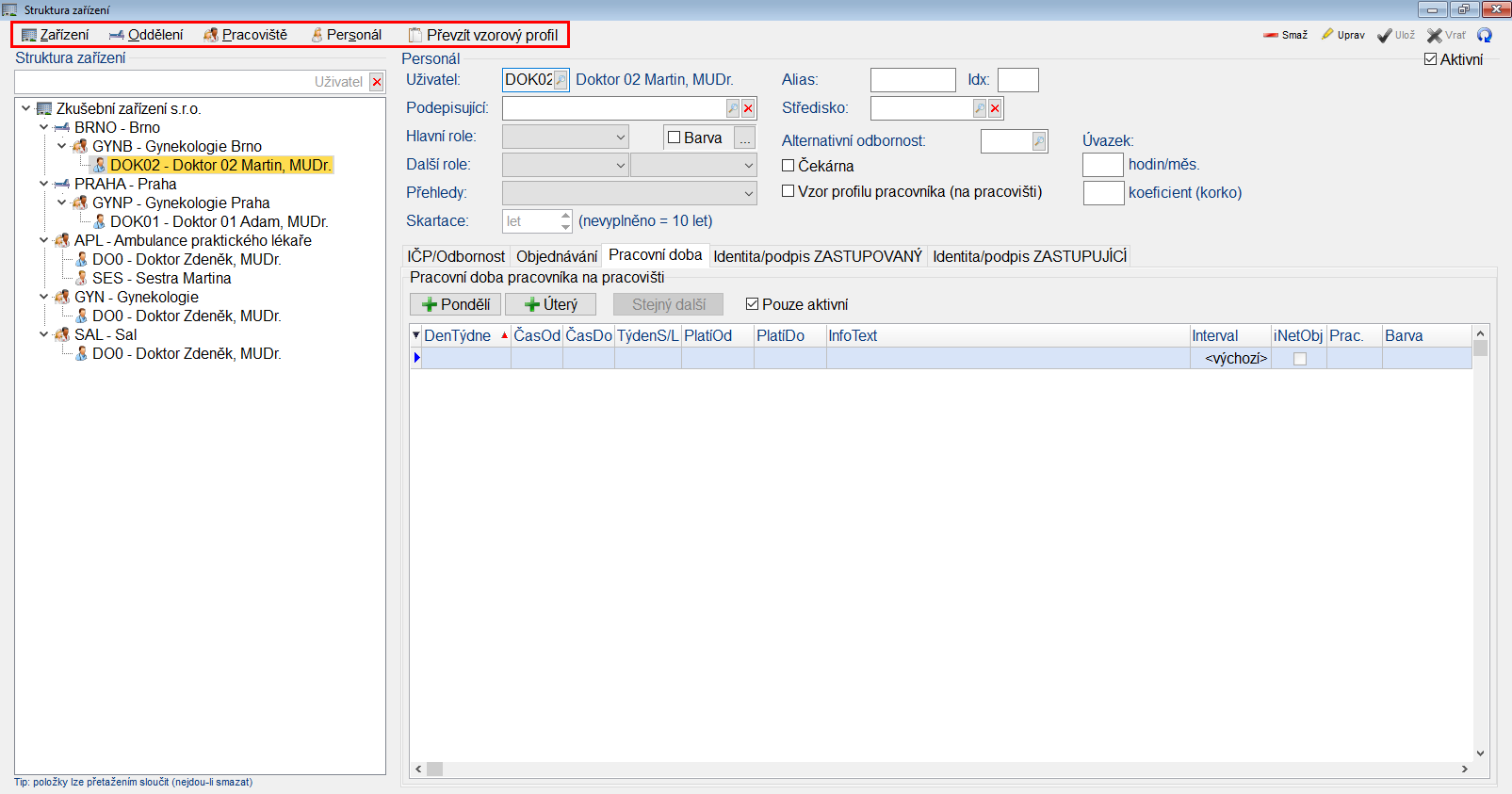Viewport: 1512px width, 794px height.
Task: Clear the Podepisující field red X
Action: coord(748,108)
